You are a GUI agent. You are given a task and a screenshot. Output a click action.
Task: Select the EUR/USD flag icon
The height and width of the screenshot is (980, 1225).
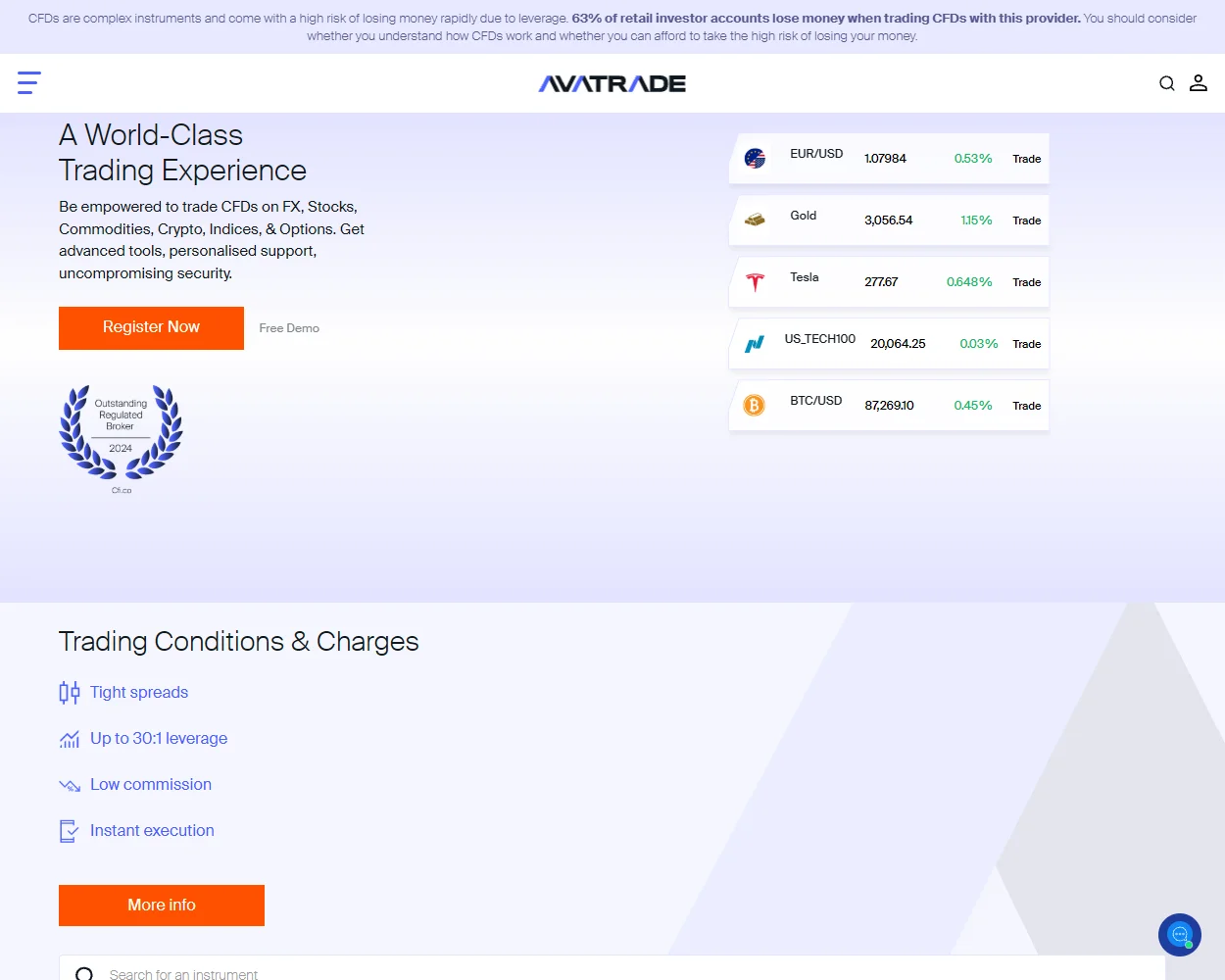tap(754, 158)
